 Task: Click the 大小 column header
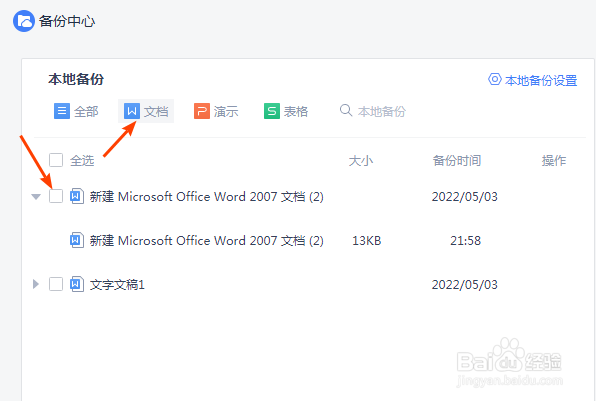click(361, 160)
